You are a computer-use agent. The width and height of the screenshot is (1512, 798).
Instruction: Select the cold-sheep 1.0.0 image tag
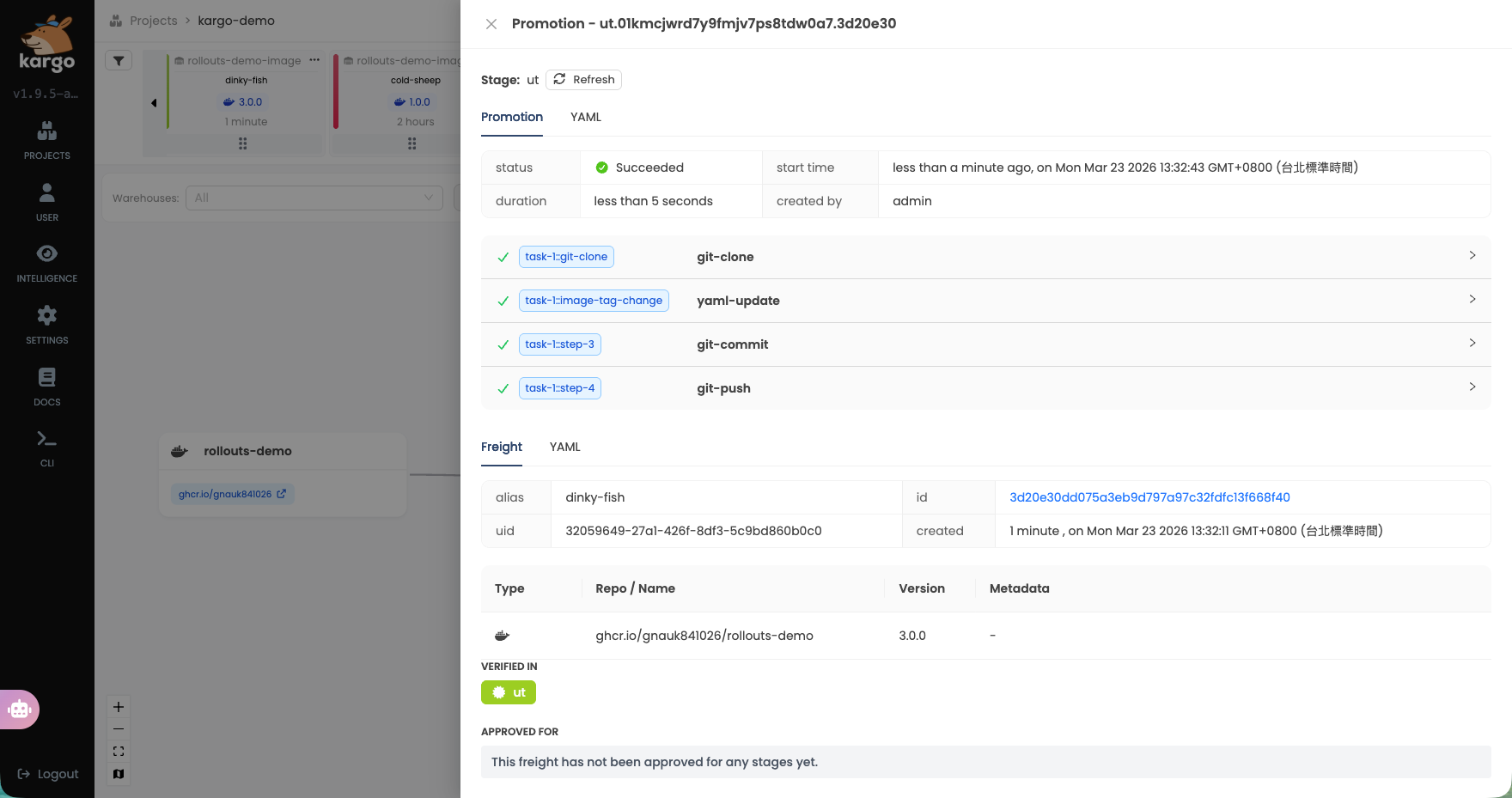(x=412, y=101)
